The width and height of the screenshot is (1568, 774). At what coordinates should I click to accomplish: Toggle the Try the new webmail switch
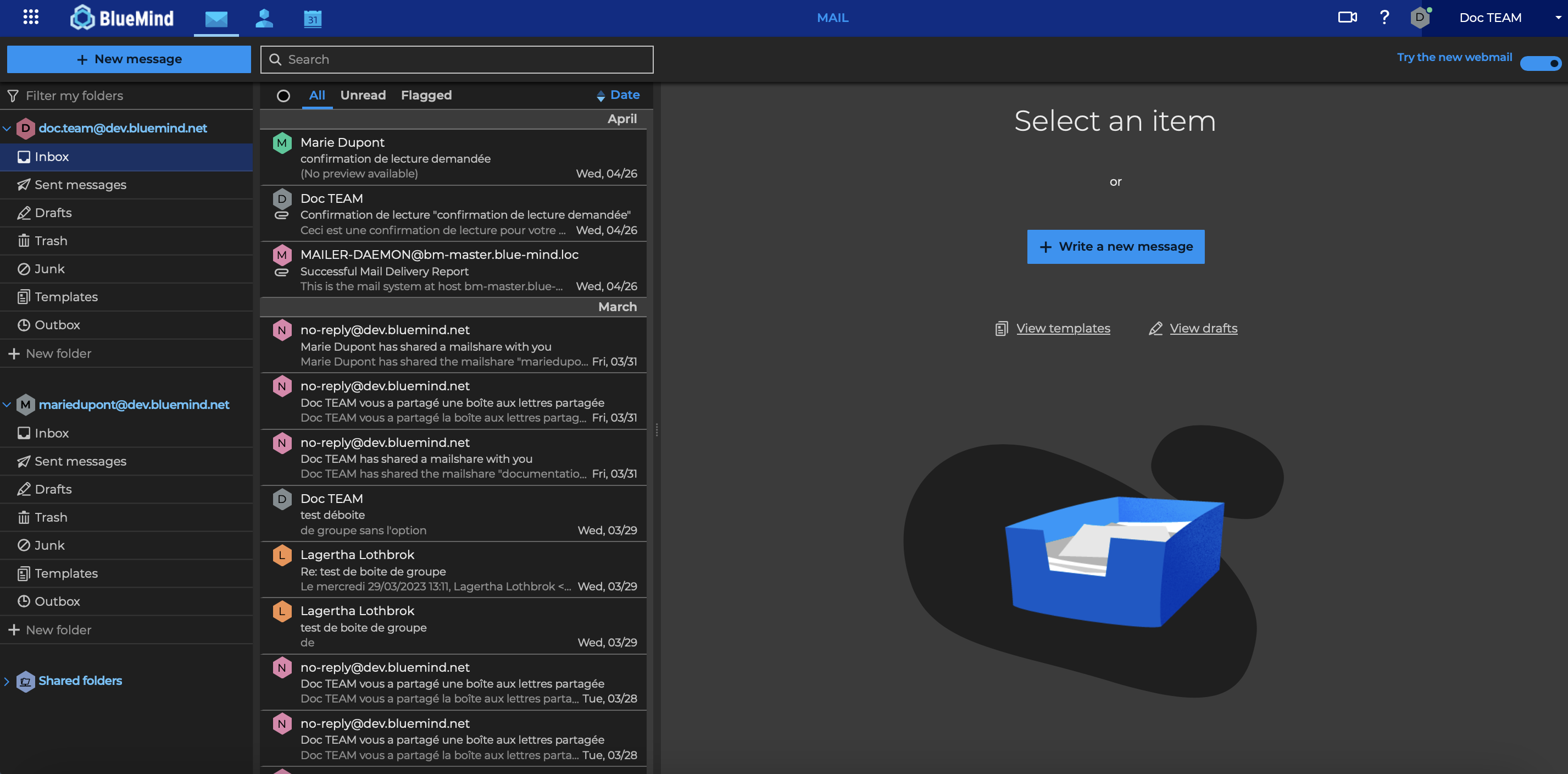1540,63
